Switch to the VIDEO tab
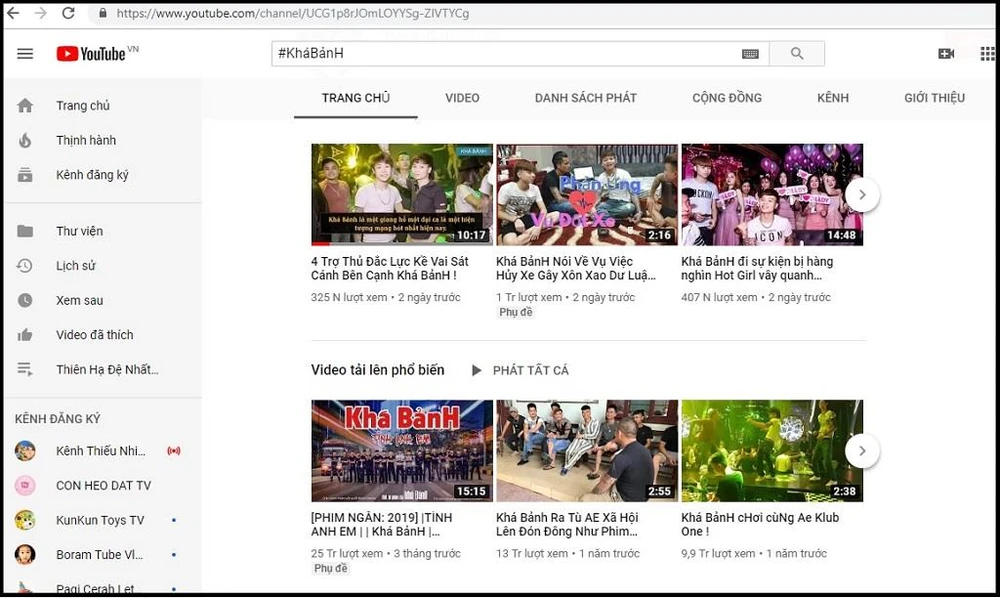Screen dimensions: 1000x598 tap(462, 98)
